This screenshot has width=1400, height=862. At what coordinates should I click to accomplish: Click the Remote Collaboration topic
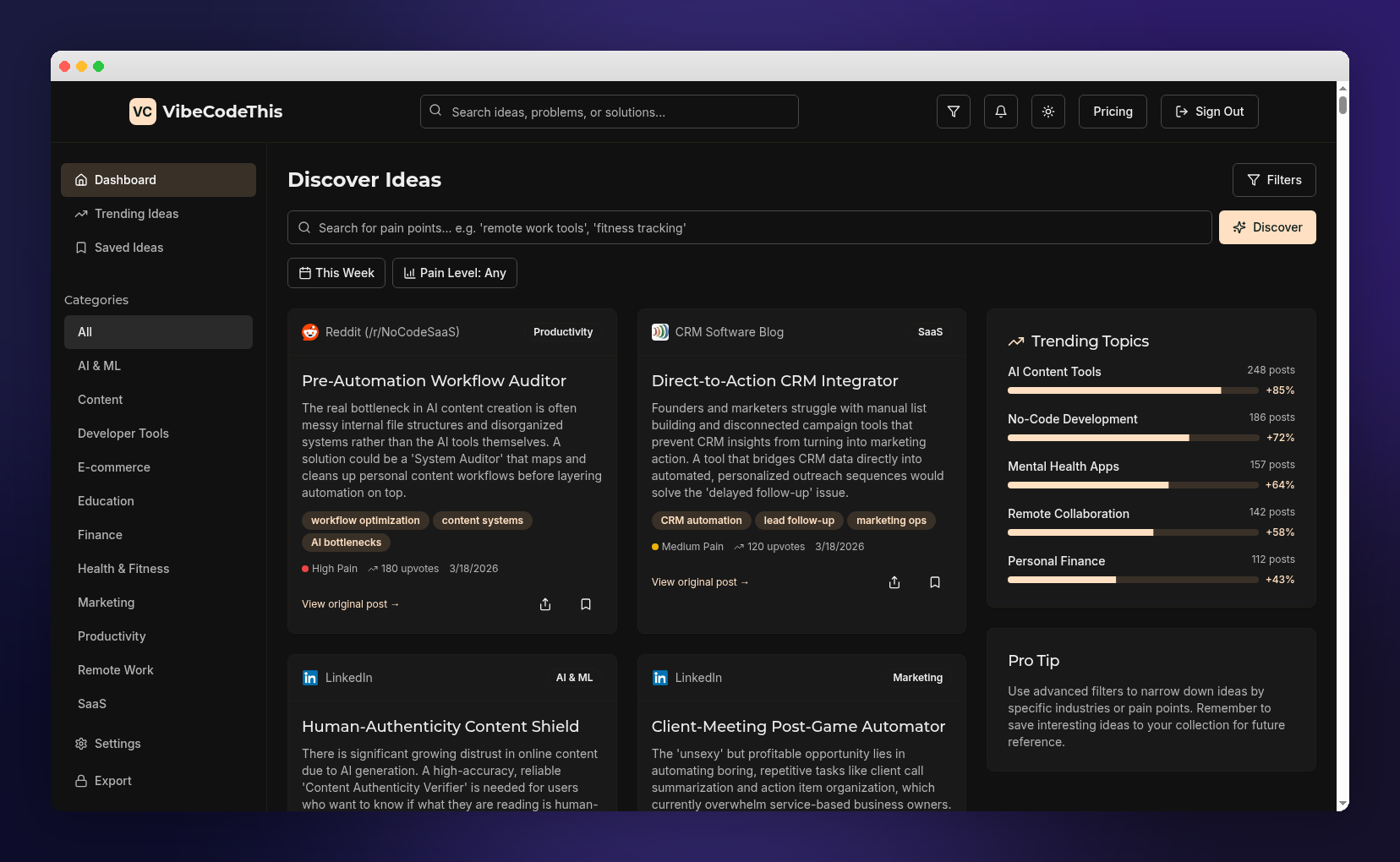coord(1069,514)
